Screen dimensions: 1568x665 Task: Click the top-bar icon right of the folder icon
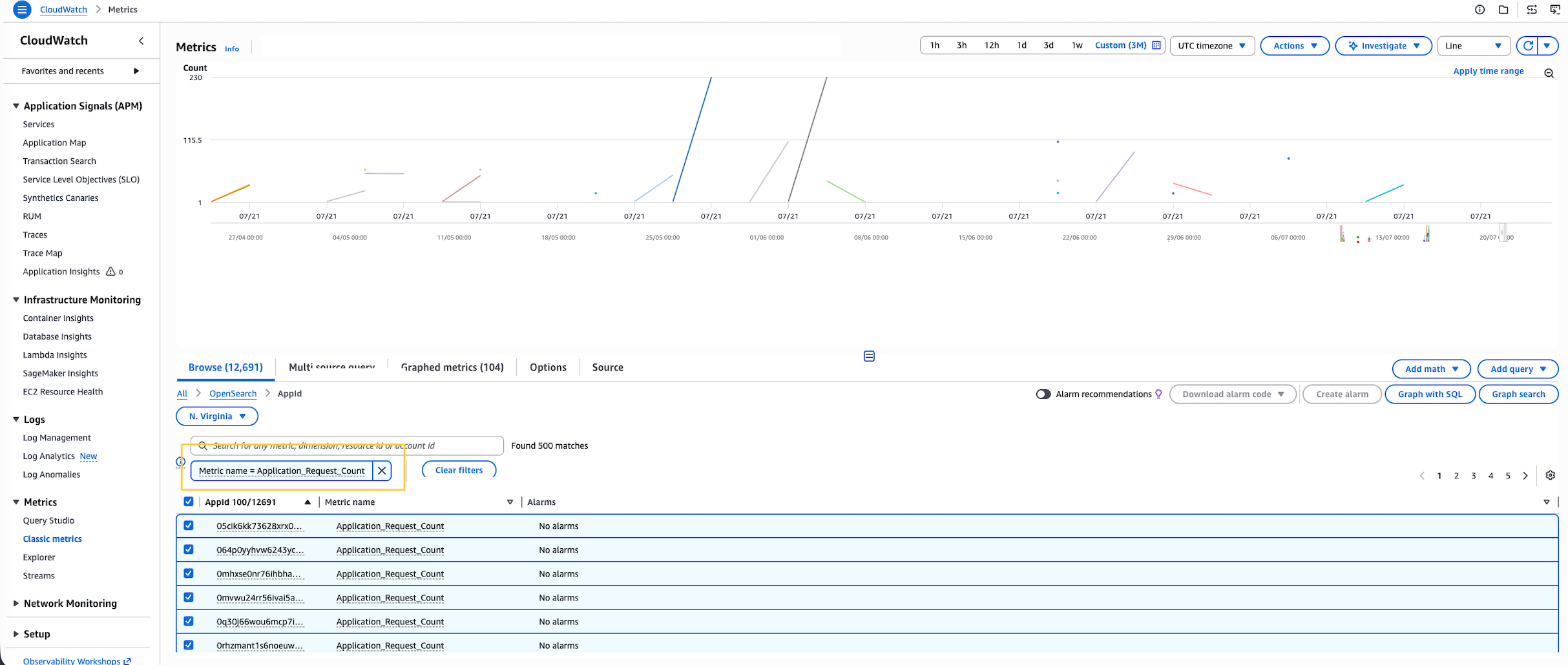(1531, 9)
